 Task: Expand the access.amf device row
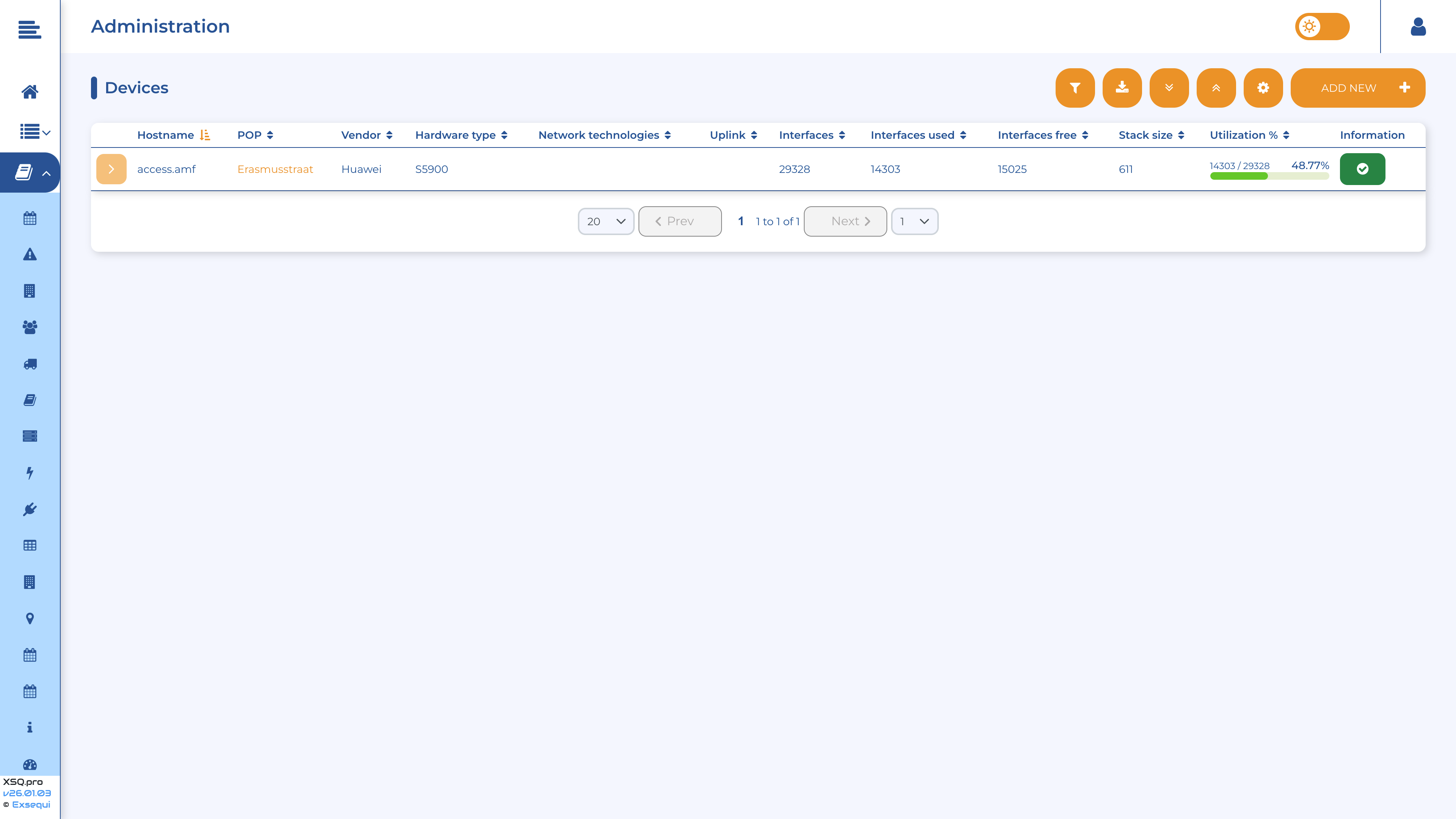(111, 168)
